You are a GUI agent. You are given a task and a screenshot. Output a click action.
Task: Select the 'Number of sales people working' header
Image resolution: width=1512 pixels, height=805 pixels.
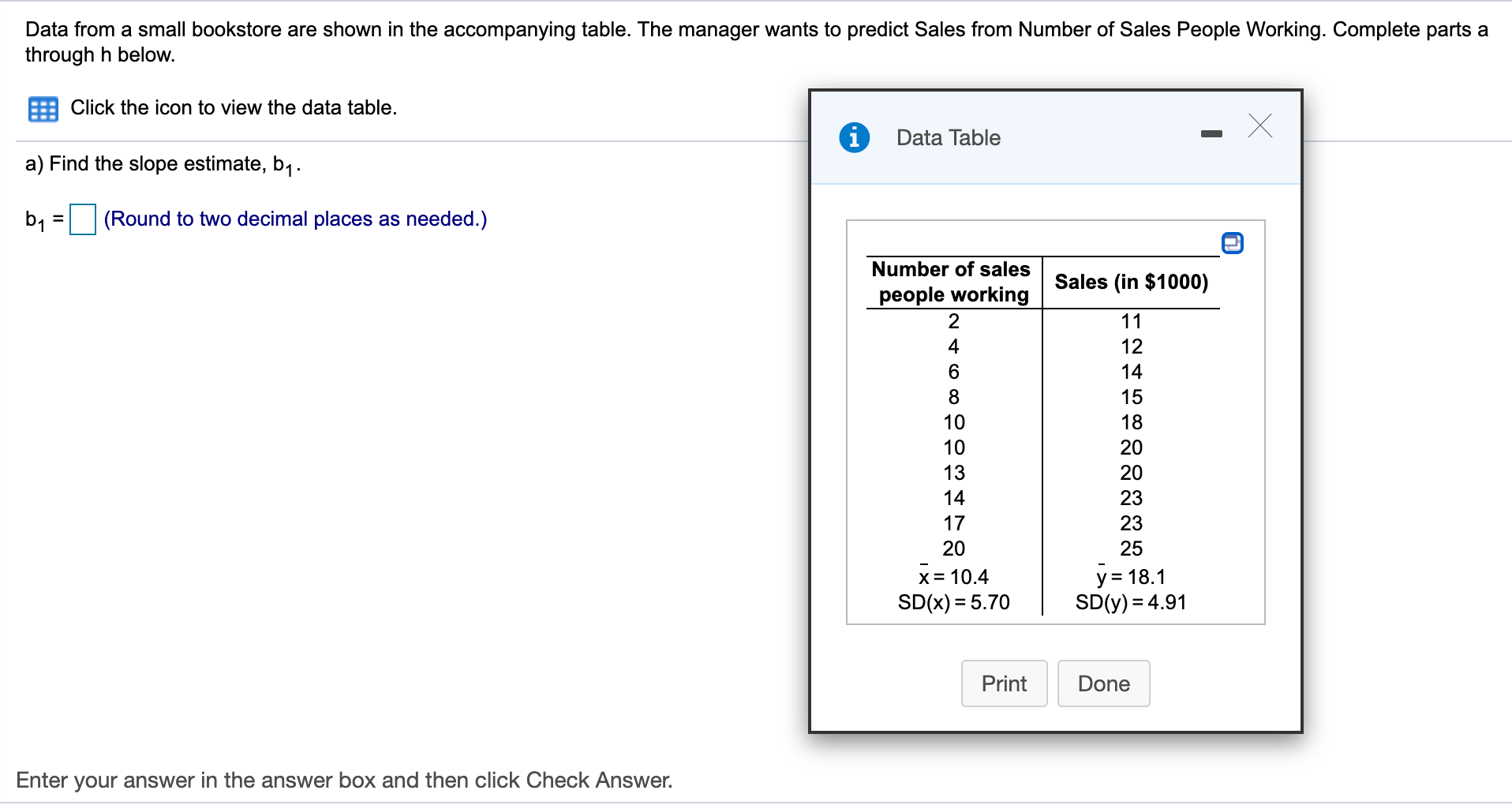(953, 282)
